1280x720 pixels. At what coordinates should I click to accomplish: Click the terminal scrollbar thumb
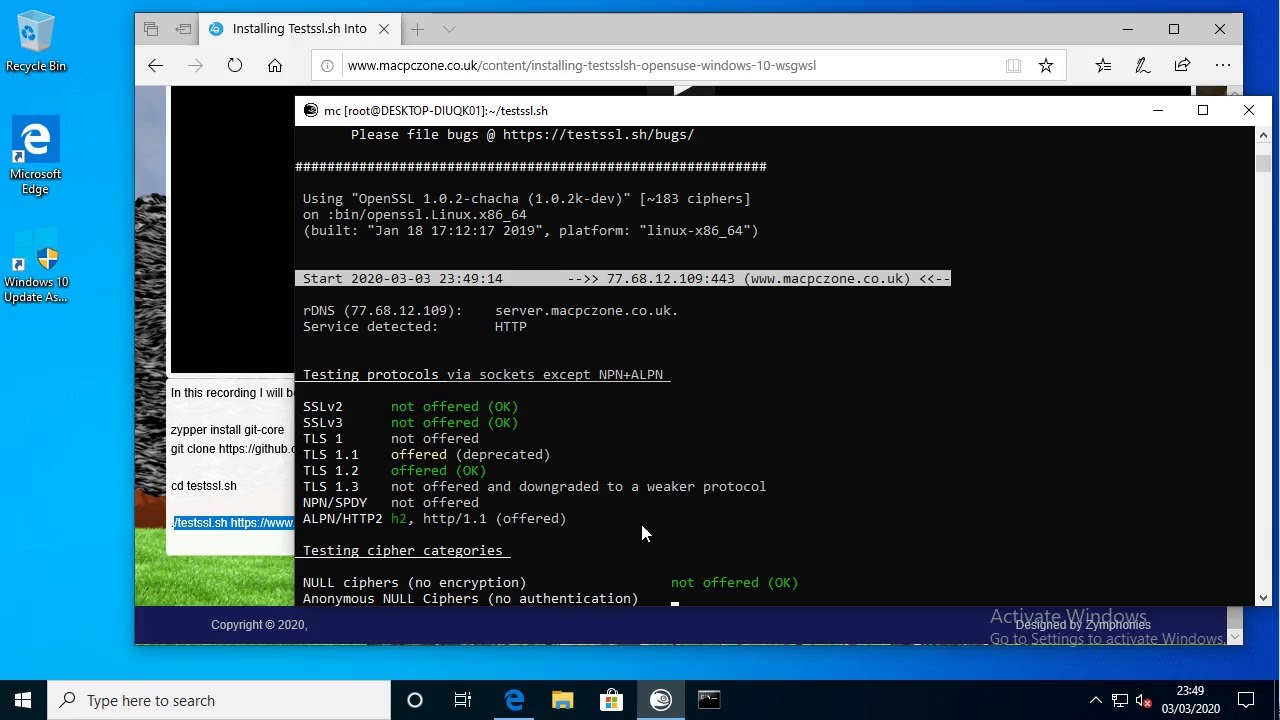[1263, 163]
